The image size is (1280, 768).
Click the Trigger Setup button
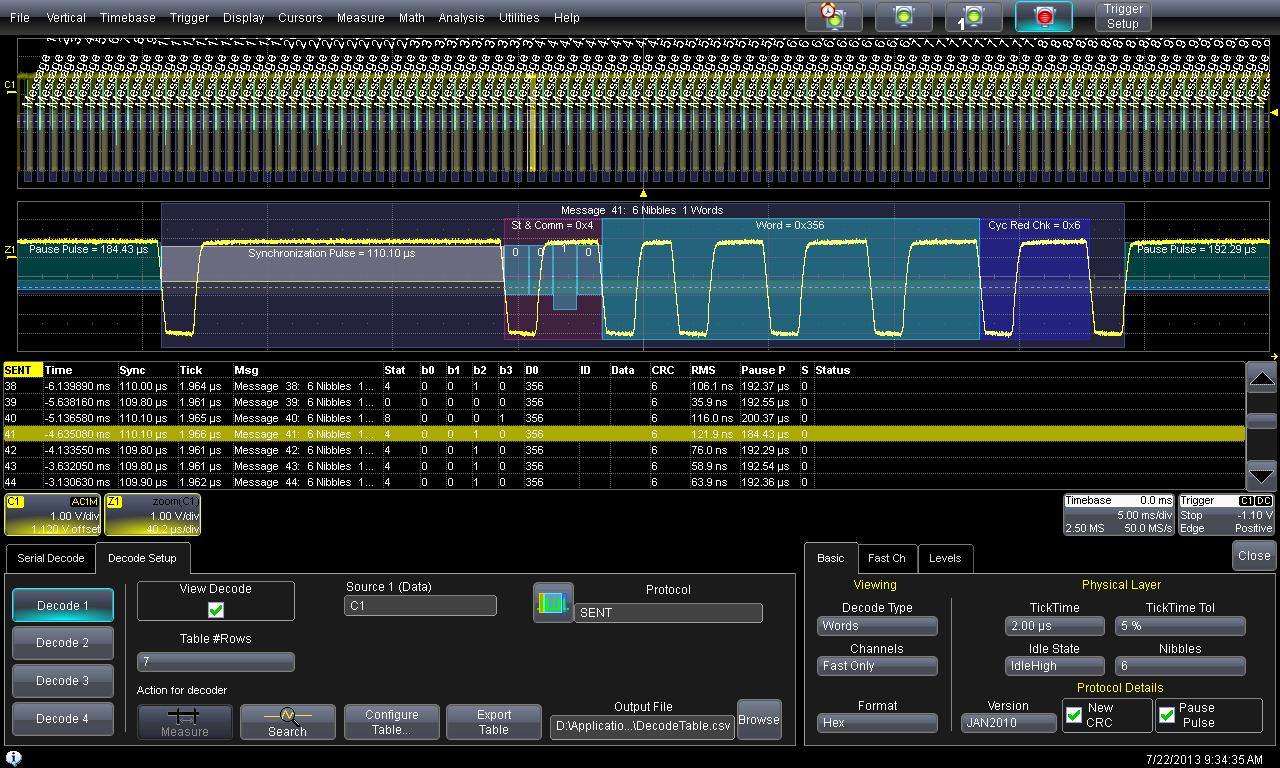[1122, 17]
